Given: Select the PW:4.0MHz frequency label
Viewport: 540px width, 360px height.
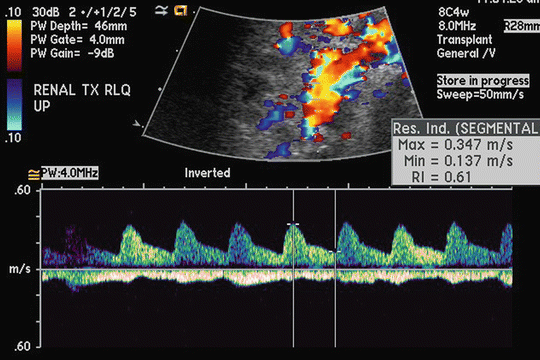Looking at the screenshot, I should point(70,173).
